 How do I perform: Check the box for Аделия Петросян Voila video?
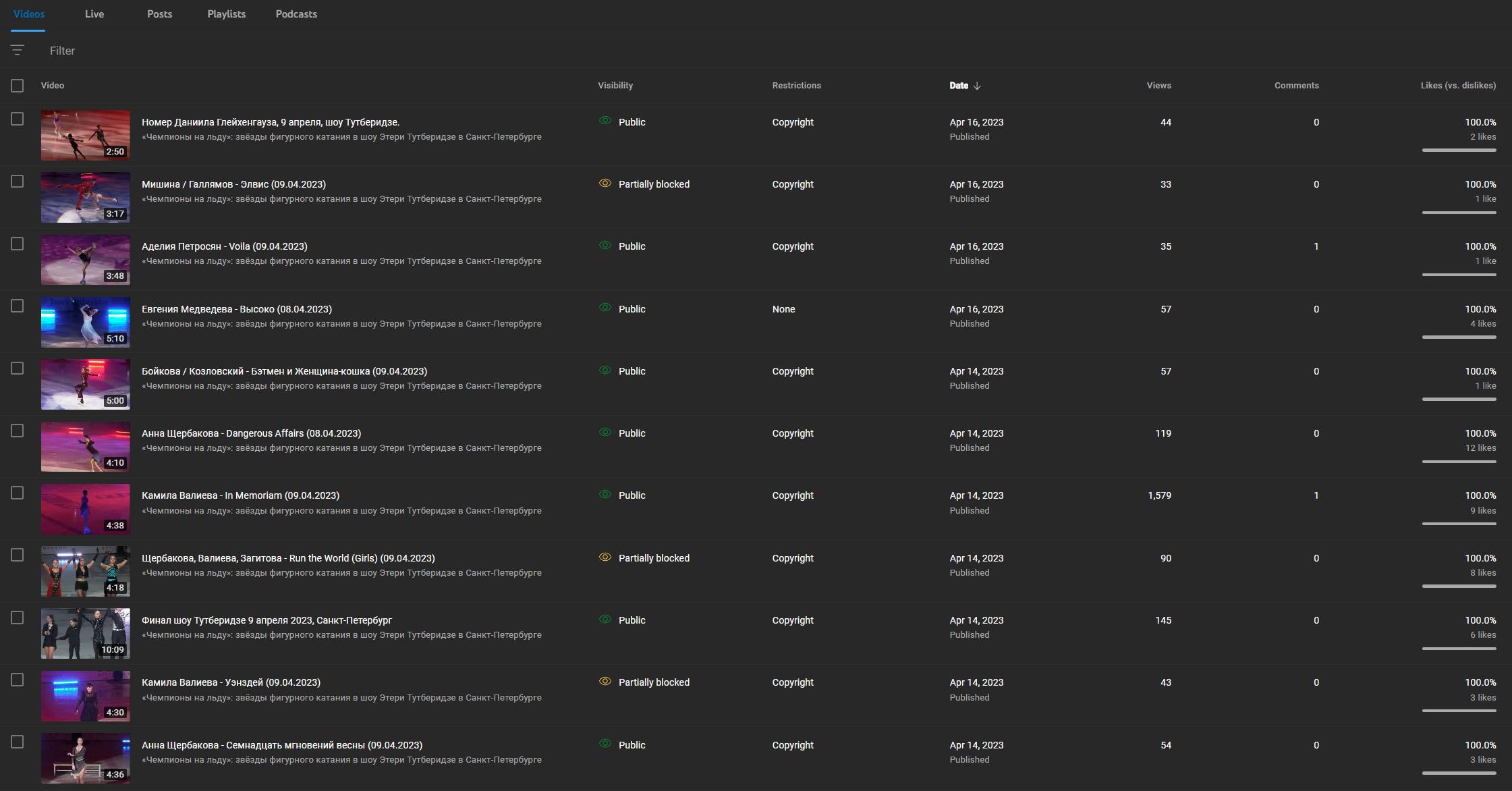tap(18, 244)
